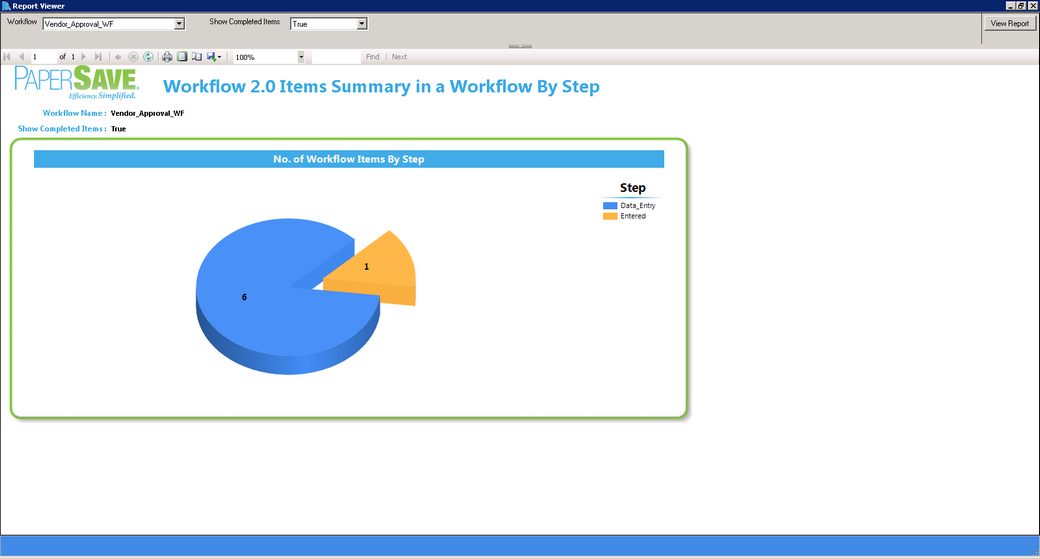Click back to parent report arrow

pos(118,57)
